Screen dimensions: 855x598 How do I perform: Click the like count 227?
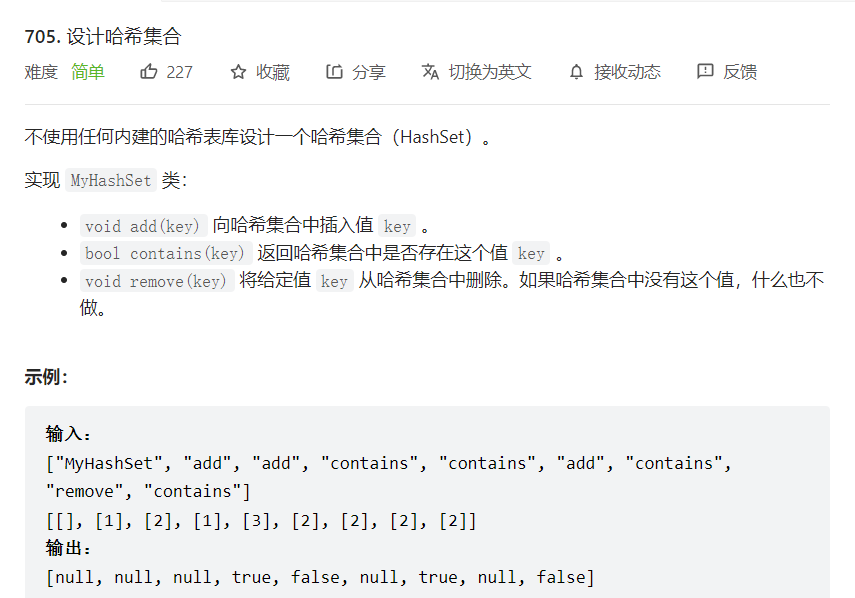[x=179, y=72]
